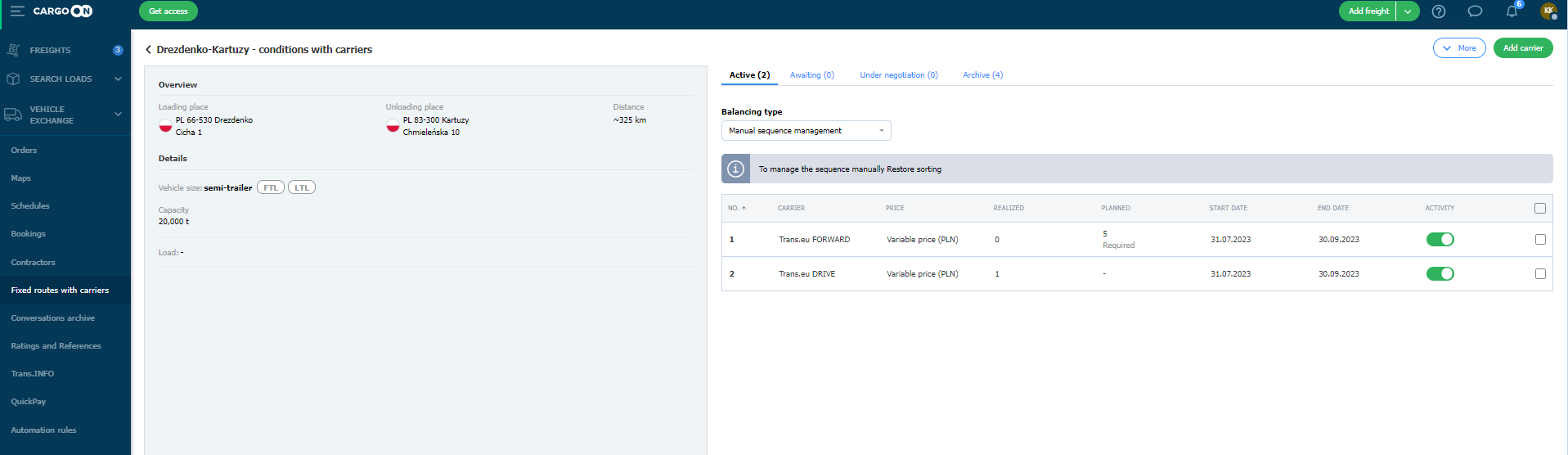Open the help question mark icon
This screenshot has height=455, width=1568.
click(1439, 11)
